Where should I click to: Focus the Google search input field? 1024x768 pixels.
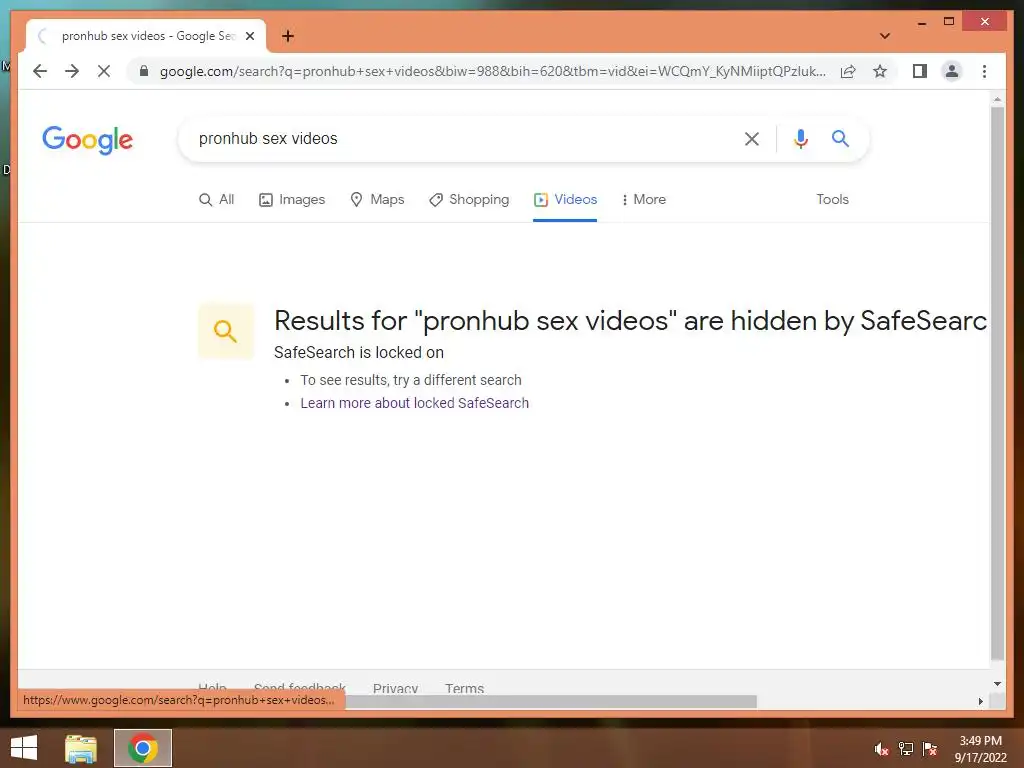[464, 138]
